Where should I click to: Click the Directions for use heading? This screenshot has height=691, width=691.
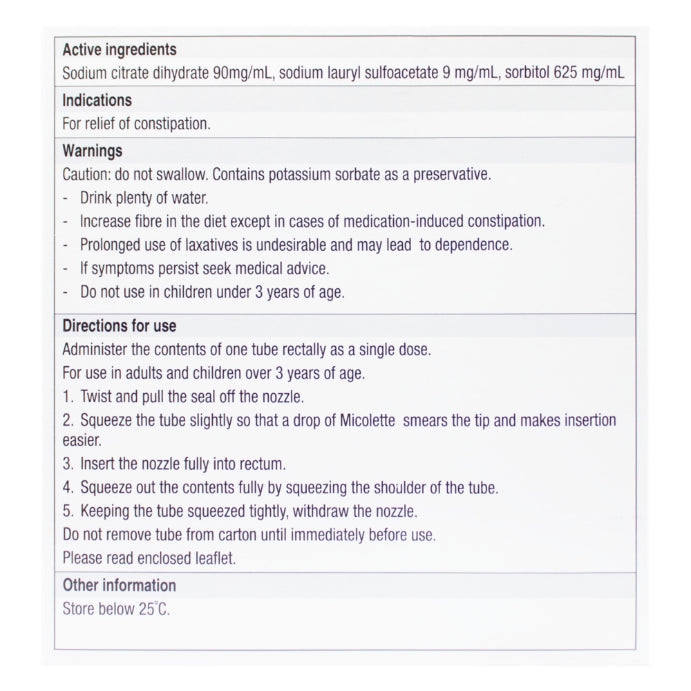[x=119, y=326]
